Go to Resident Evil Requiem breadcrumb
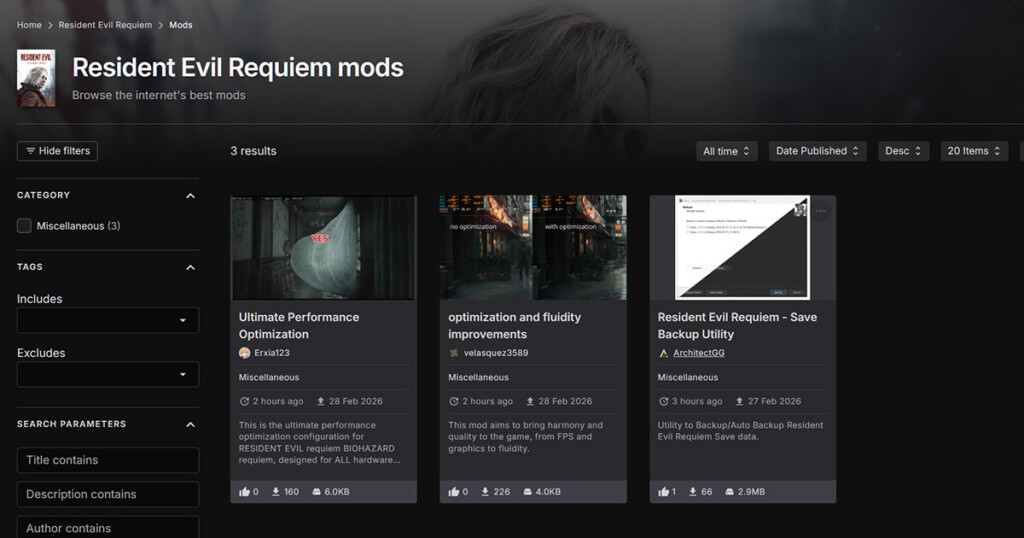Image resolution: width=1024 pixels, height=538 pixels. (105, 25)
